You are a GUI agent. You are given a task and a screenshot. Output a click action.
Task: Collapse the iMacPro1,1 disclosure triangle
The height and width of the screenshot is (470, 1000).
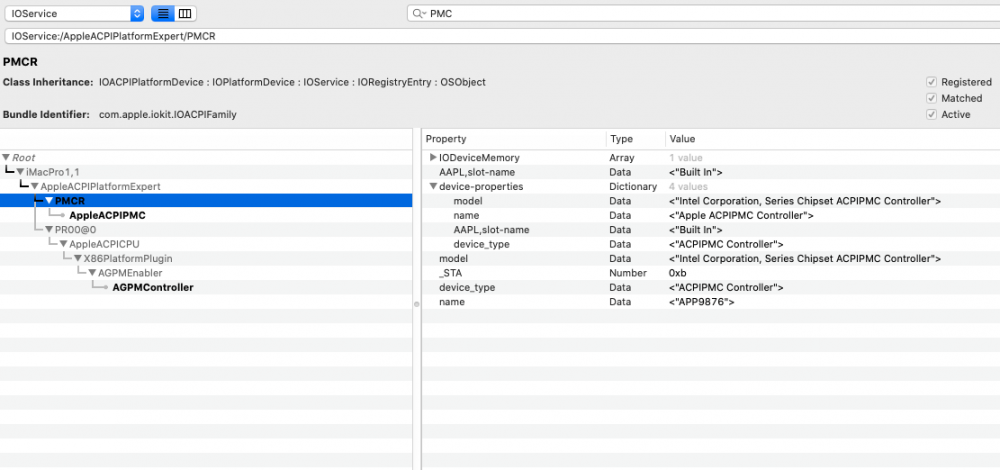(x=20, y=172)
